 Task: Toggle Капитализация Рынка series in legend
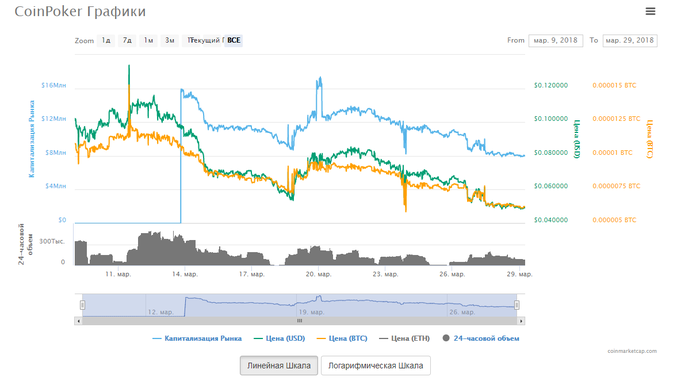coord(197,338)
